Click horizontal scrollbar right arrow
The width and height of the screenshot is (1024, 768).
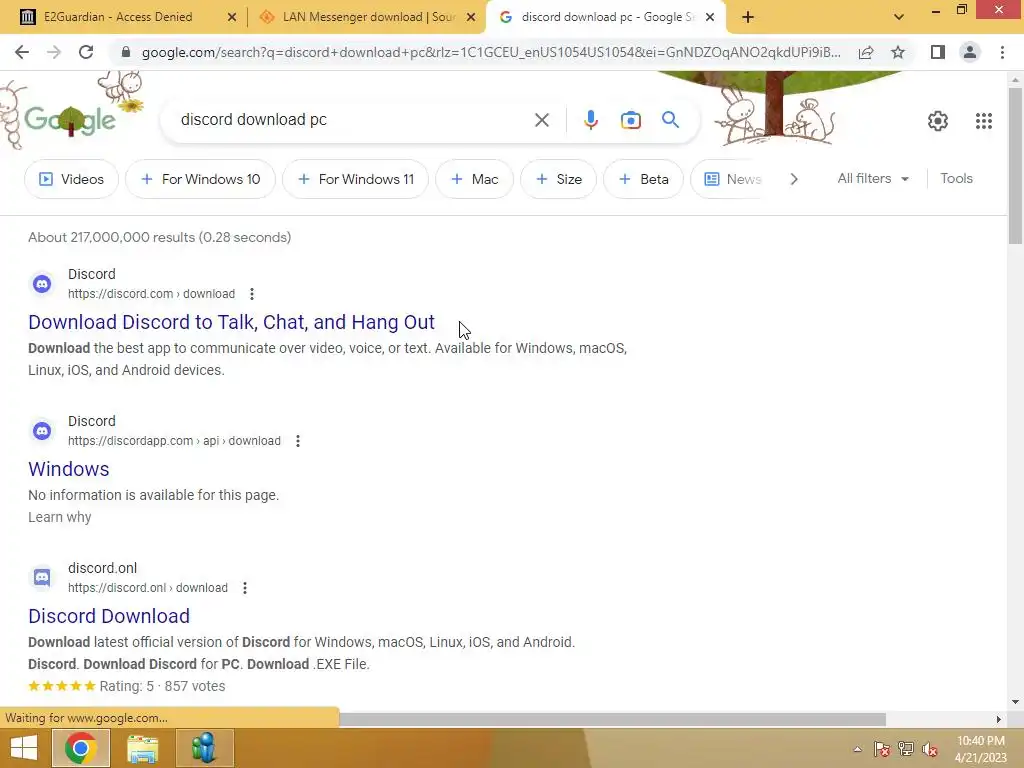999,719
